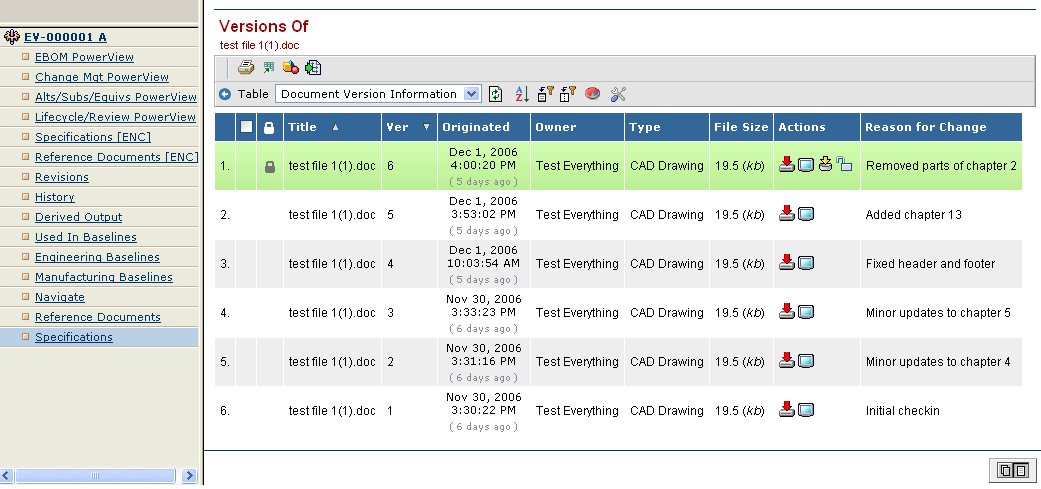Open the Revisions link in the sidebar
The width and height of the screenshot is (1041, 489).
[x=62, y=177]
